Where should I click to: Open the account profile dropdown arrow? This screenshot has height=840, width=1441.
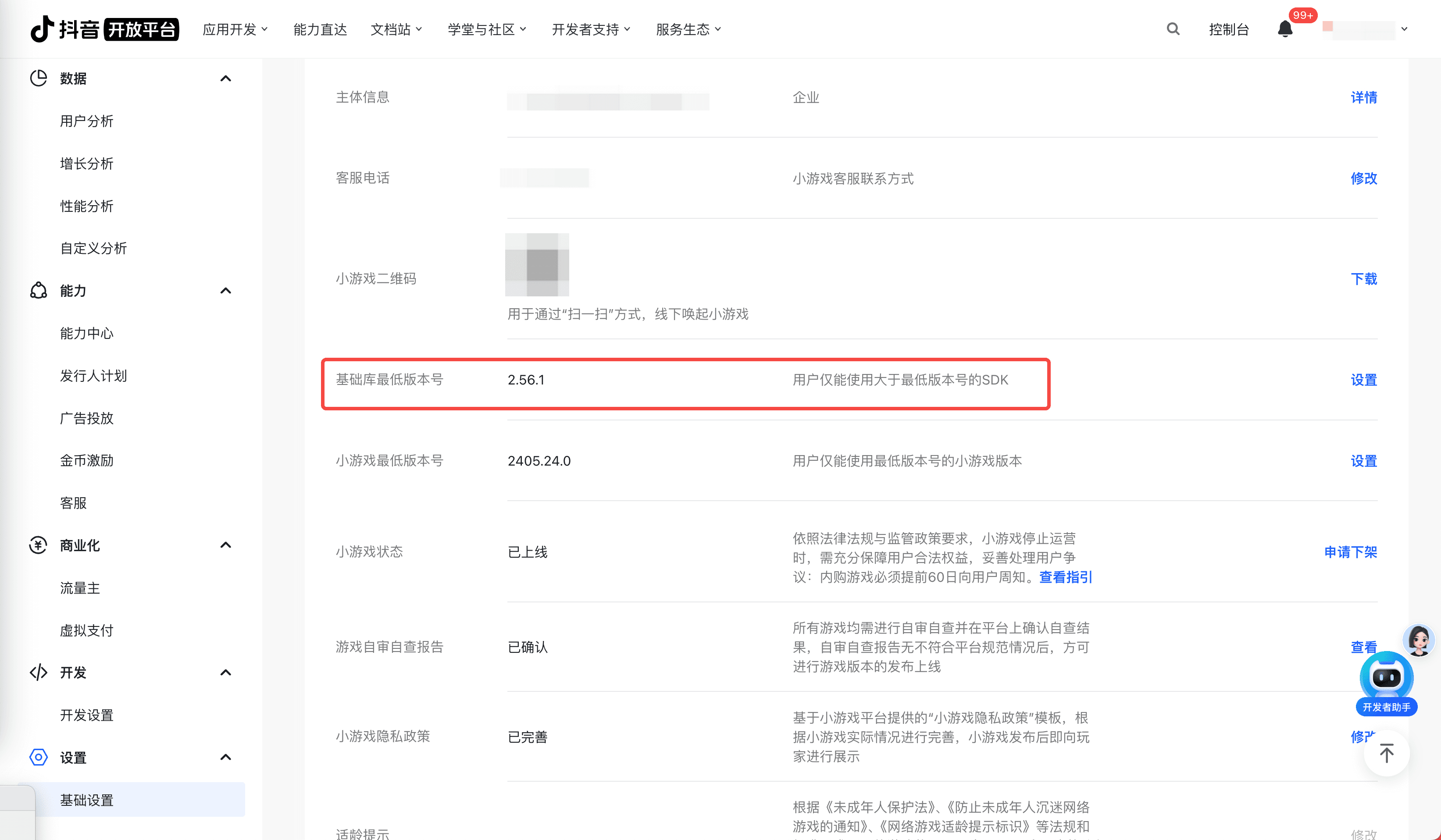(1405, 29)
